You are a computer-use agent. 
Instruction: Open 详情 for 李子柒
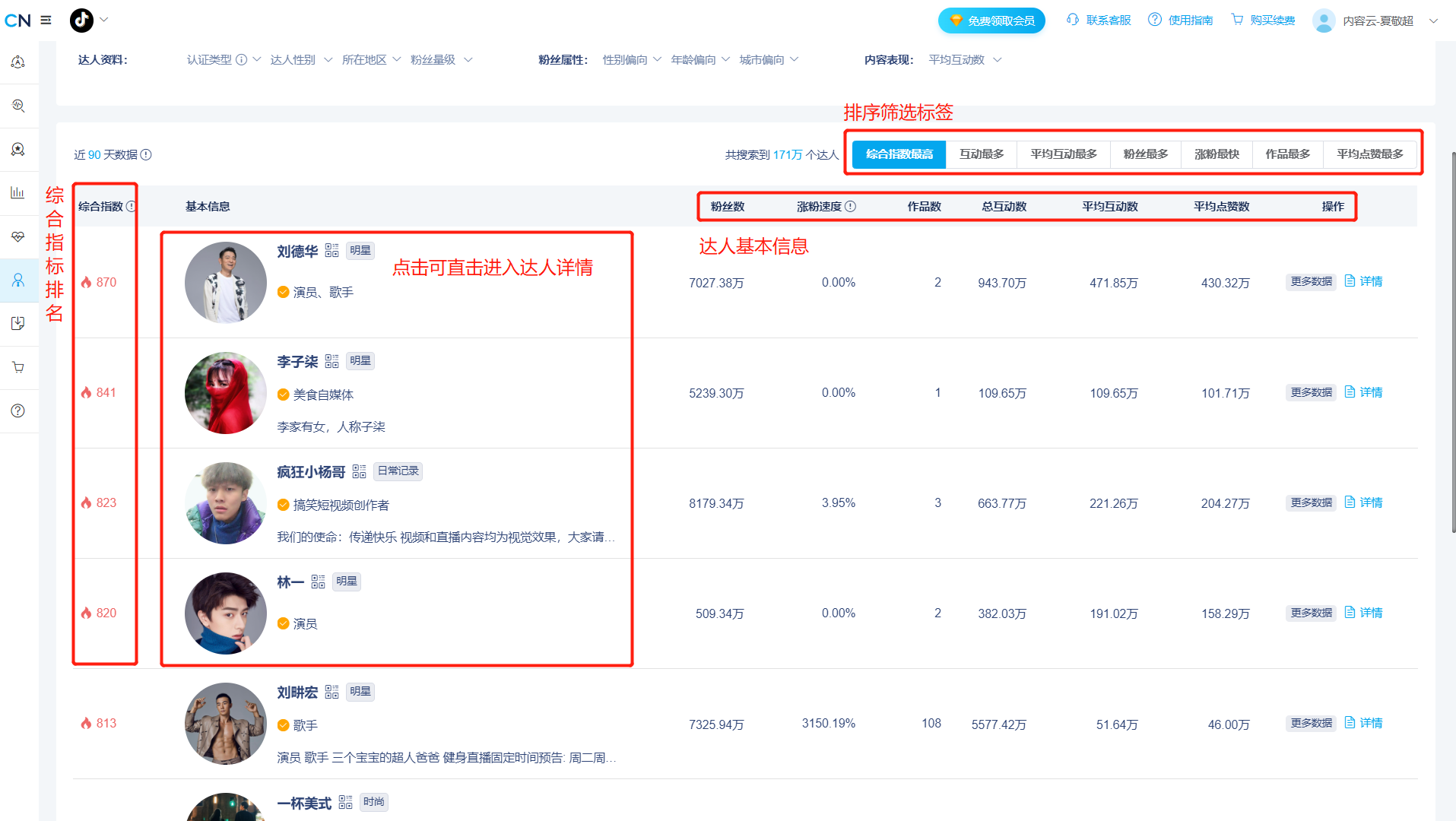(1363, 392)
